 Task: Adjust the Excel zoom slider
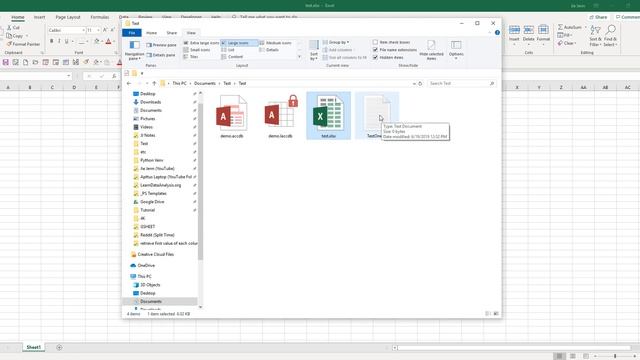615,356
